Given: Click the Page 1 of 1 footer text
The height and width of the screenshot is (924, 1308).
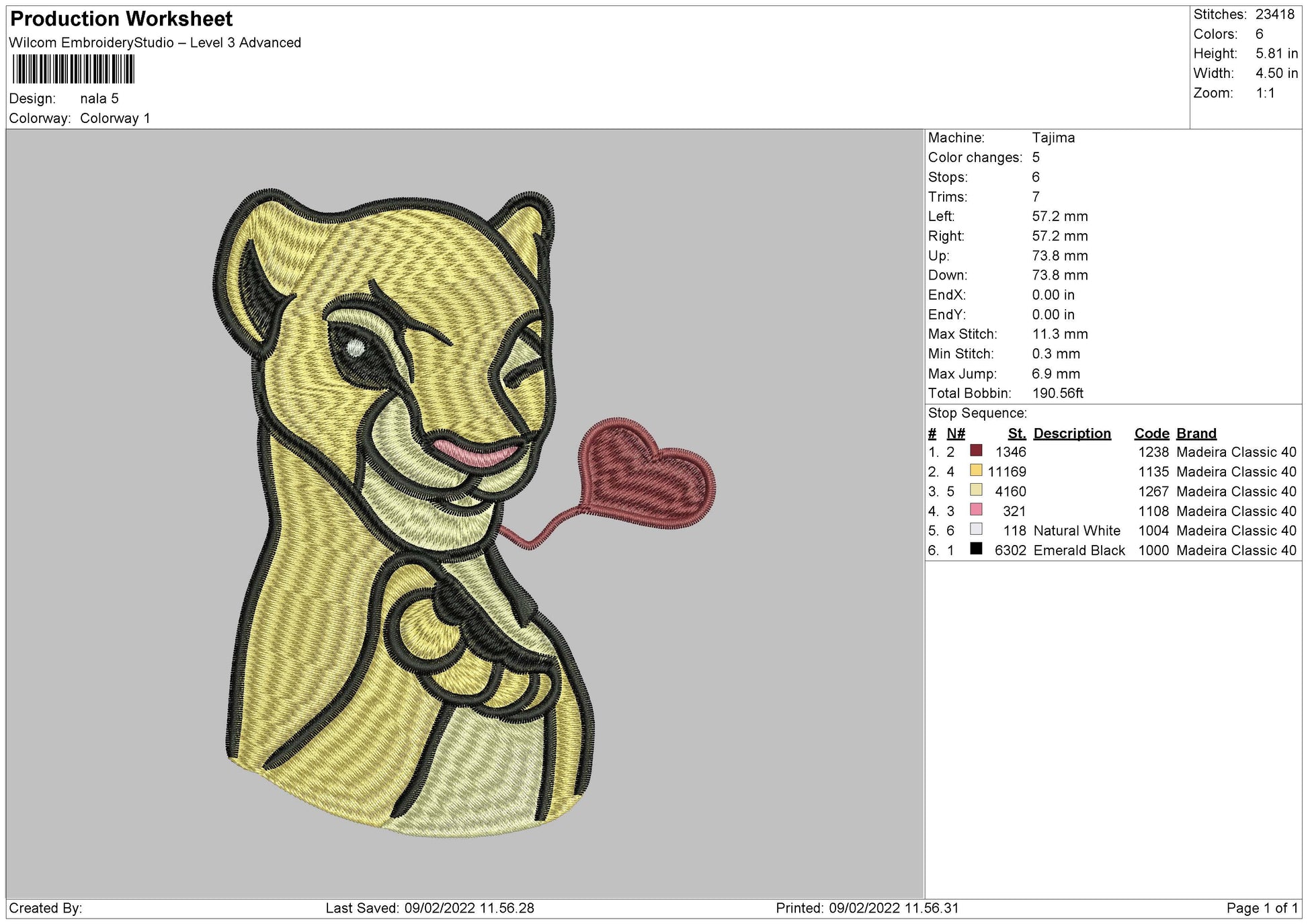Looking at the screenshot, I should pyautogui.click(x=1262, y=908).
